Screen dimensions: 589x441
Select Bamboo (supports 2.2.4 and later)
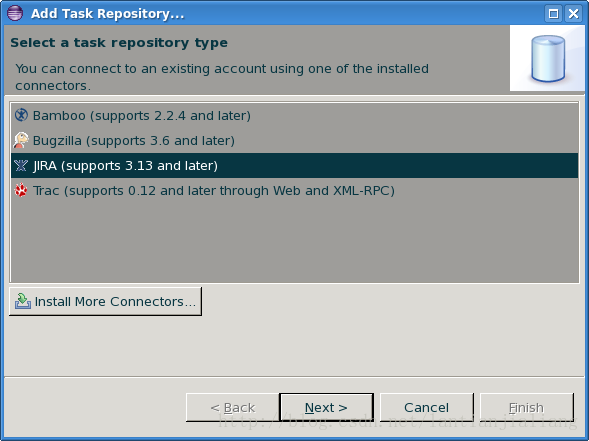[294, 115]
